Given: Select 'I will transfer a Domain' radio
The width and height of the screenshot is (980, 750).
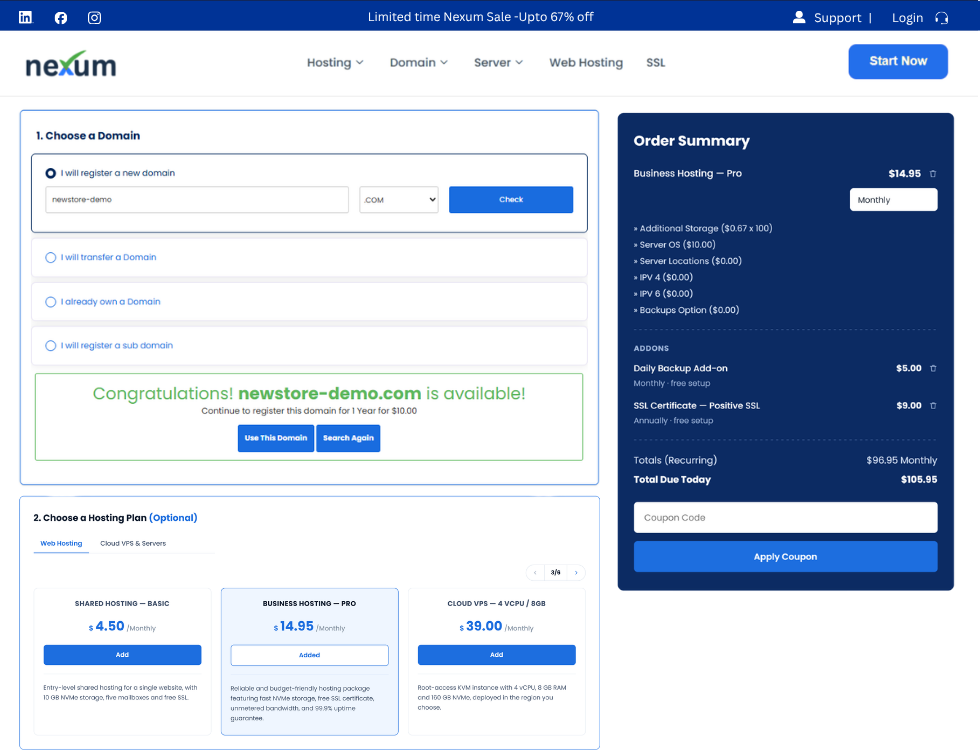Looking at the screenshot, I should (51, 258).
